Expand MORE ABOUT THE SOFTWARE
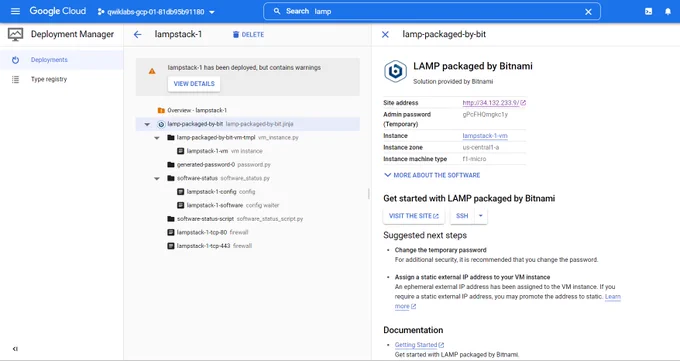 tap(432, 175)
